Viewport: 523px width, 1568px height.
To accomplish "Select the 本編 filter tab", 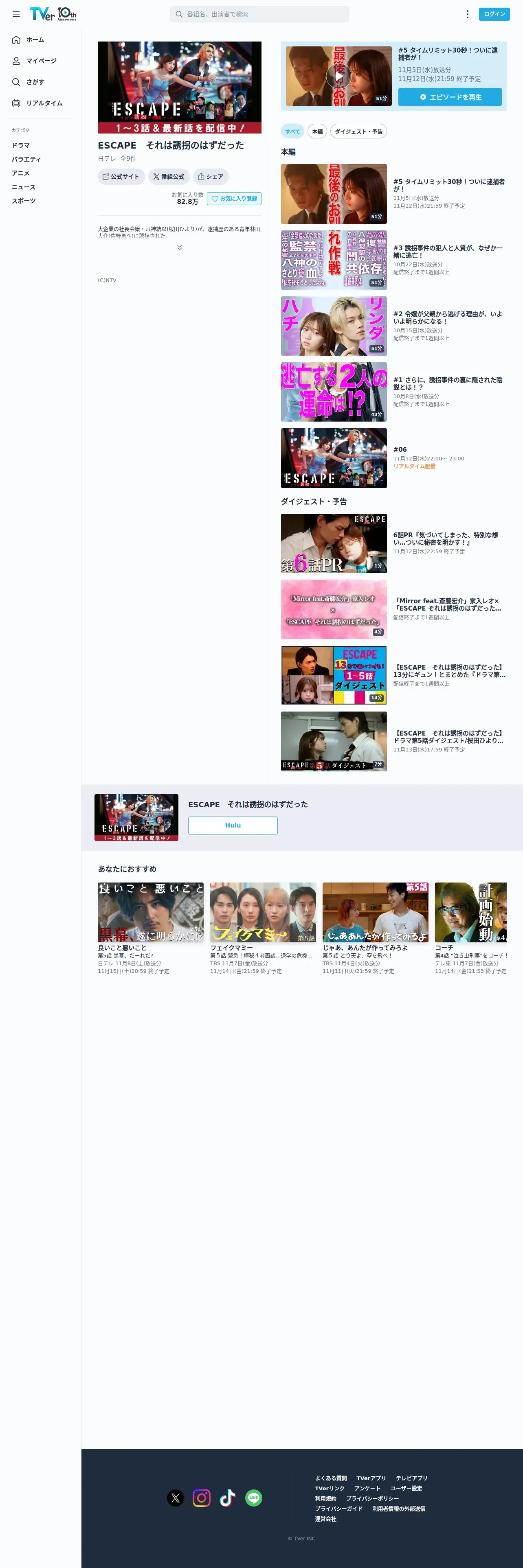I will coord(317,131).
